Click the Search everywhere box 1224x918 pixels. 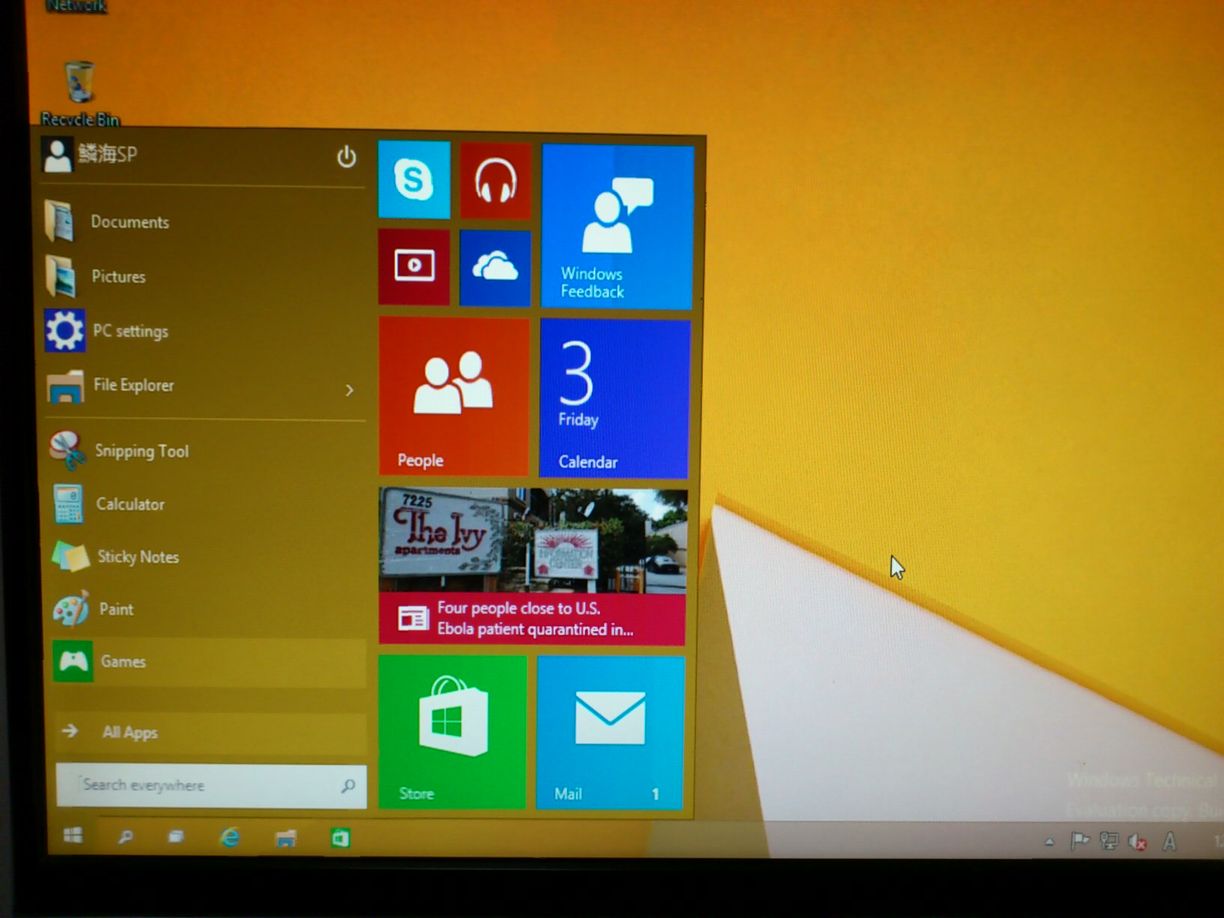pyautogui.click(x=211, y=786)
